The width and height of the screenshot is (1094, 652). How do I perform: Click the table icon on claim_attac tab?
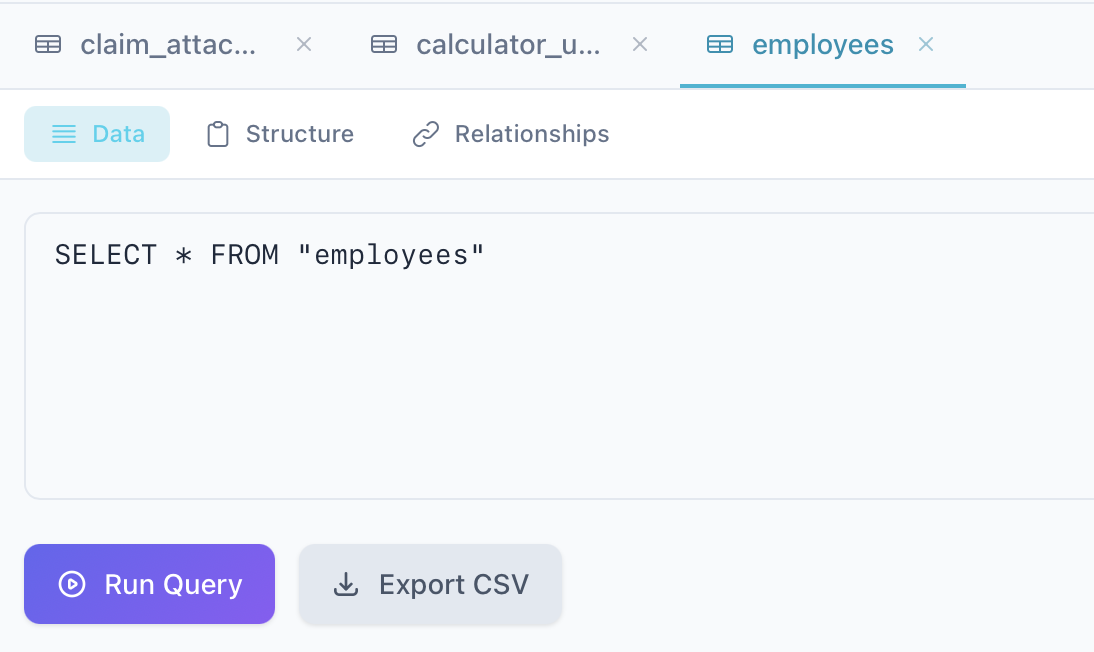tap(48, 44)
